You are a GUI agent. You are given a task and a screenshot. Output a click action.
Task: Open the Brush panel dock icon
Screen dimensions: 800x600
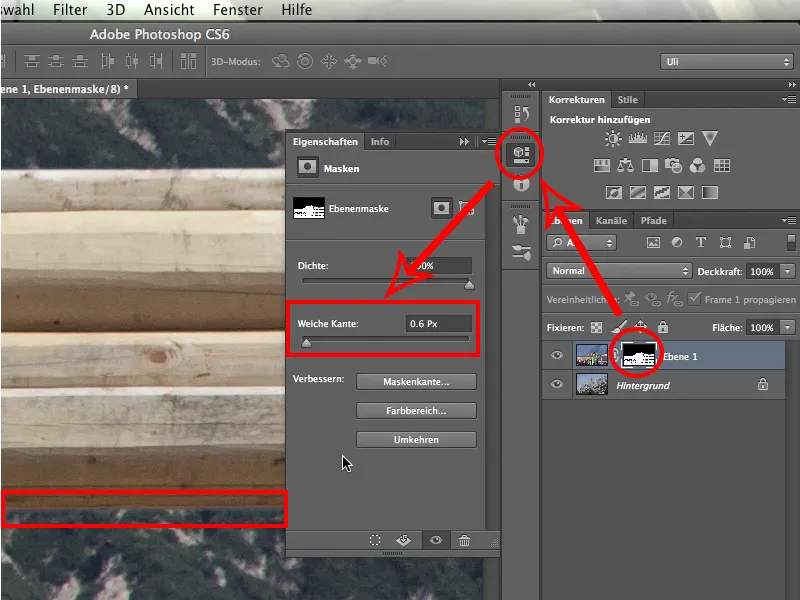click(x=520, y=223)
